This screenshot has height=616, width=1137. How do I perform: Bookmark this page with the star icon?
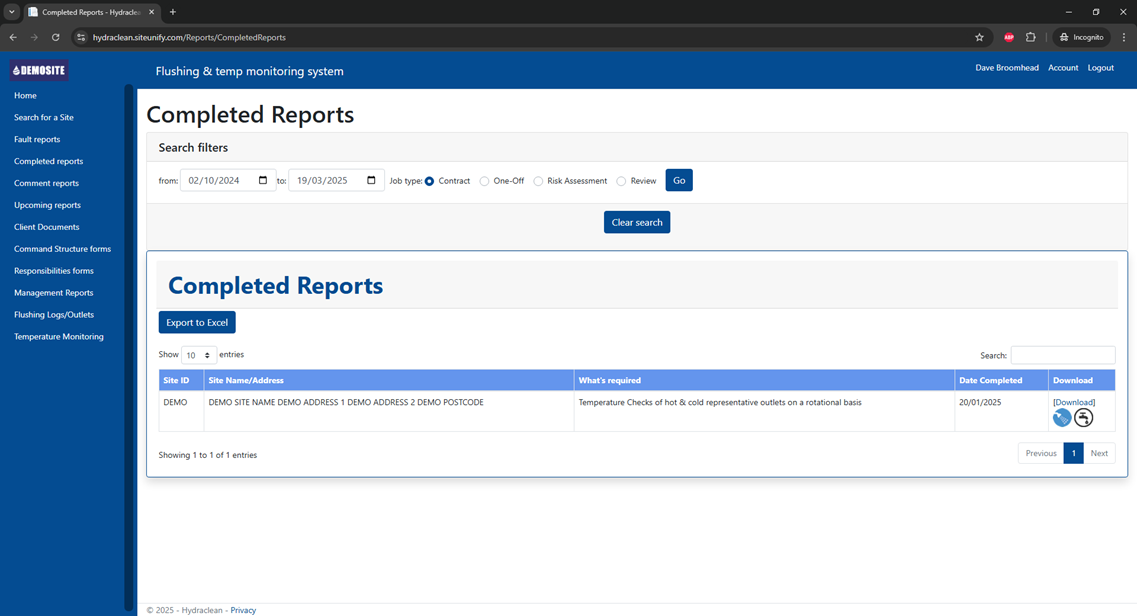click(x=980, y=38)
